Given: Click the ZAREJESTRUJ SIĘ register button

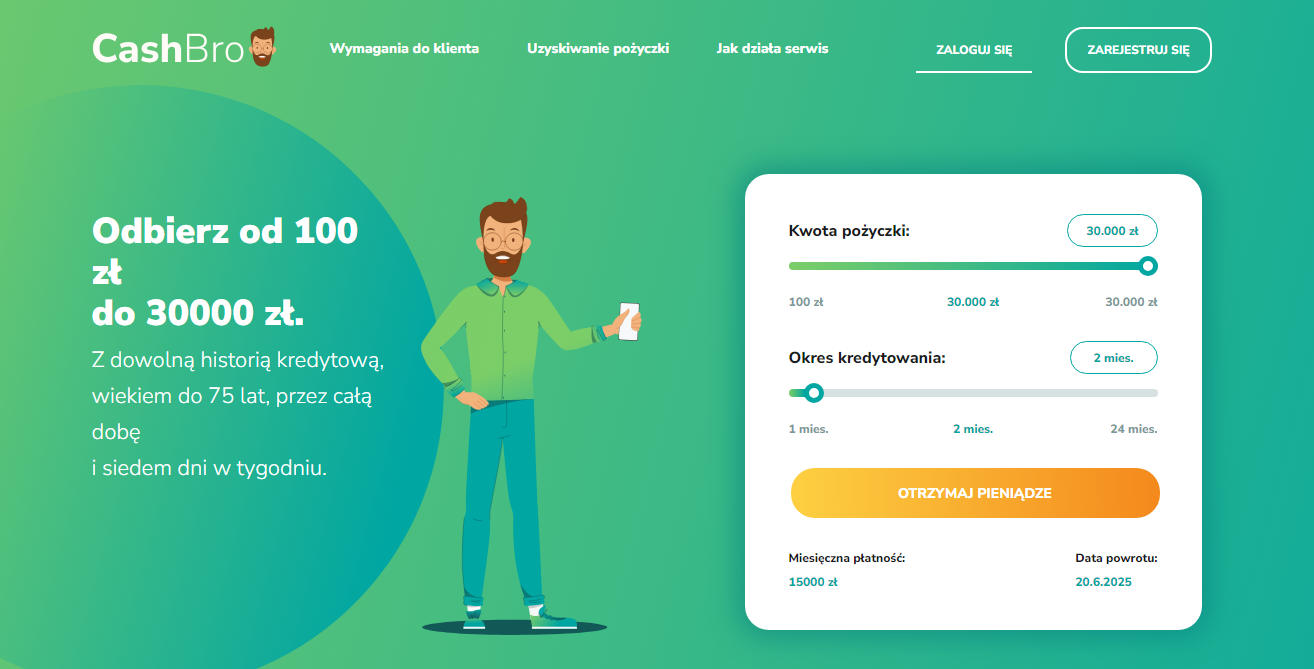Looking at the screenshot, I should click(1138, 50).
